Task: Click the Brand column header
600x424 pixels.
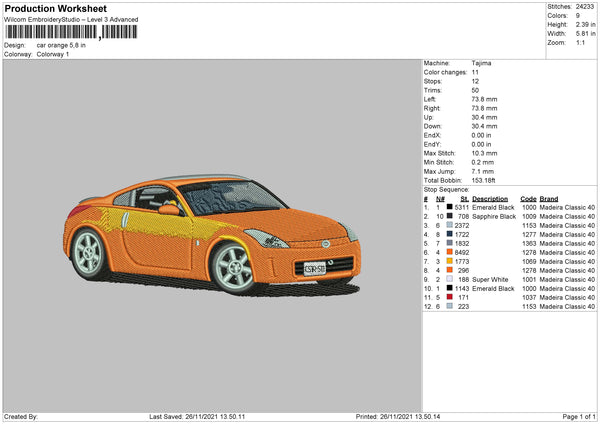Action: (x=550, y=198)
